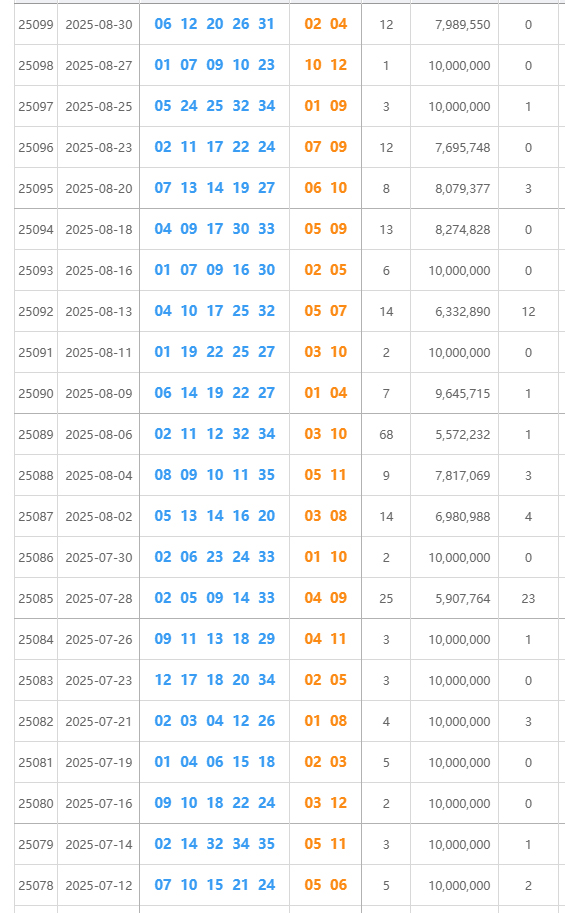
Task: Select issue 25083
Action: point(36,680)
